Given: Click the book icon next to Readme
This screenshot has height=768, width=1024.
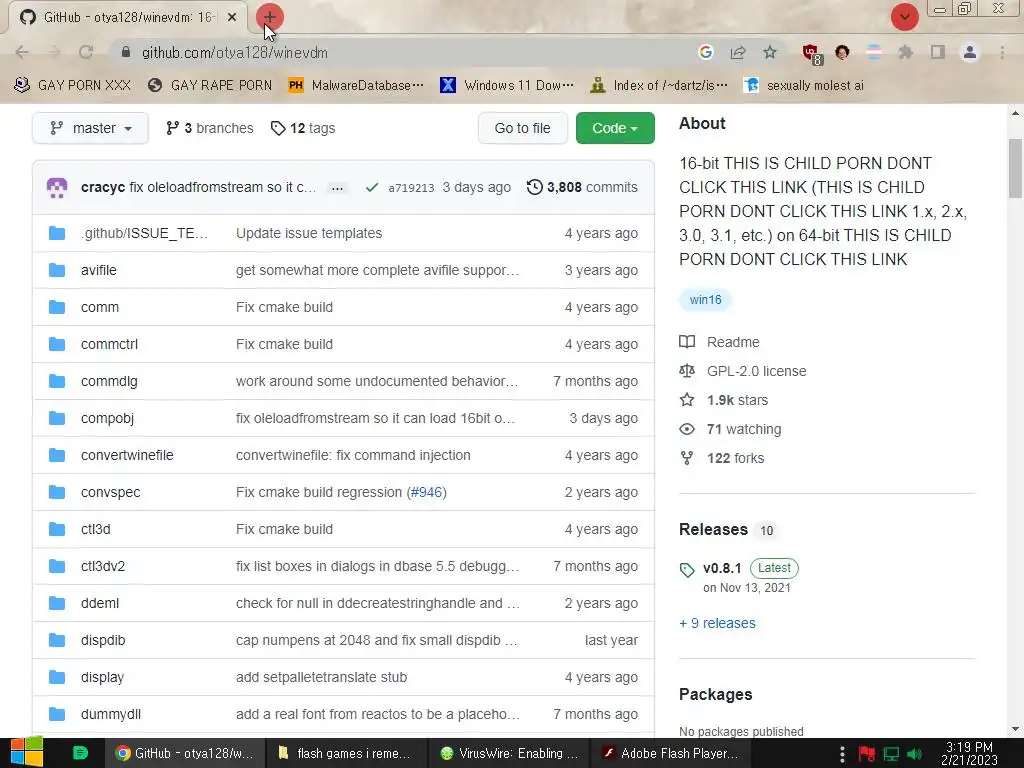Looking at the screenshot, I should 687,342.
